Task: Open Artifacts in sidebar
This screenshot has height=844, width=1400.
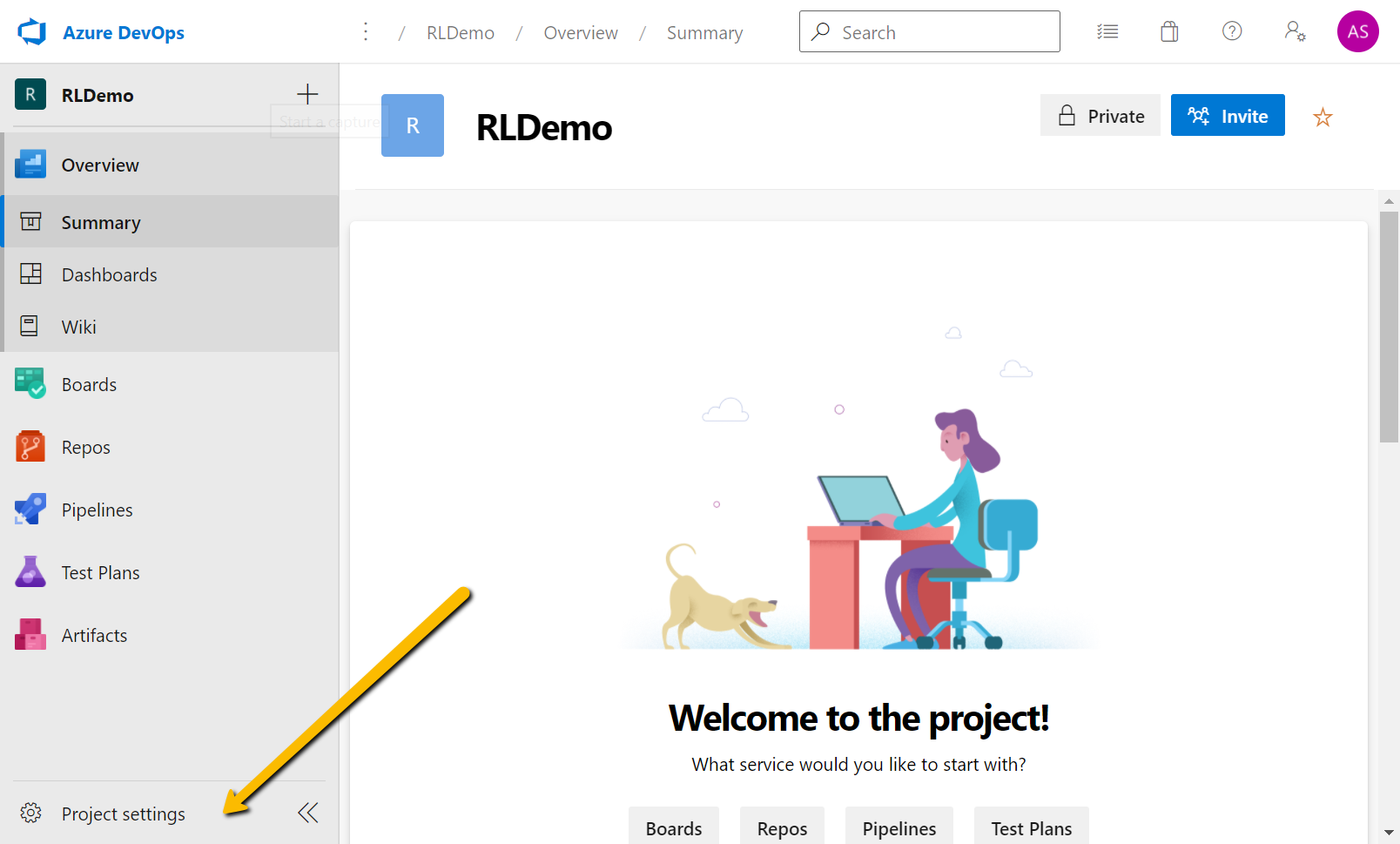Action: [x=169, y=635]
